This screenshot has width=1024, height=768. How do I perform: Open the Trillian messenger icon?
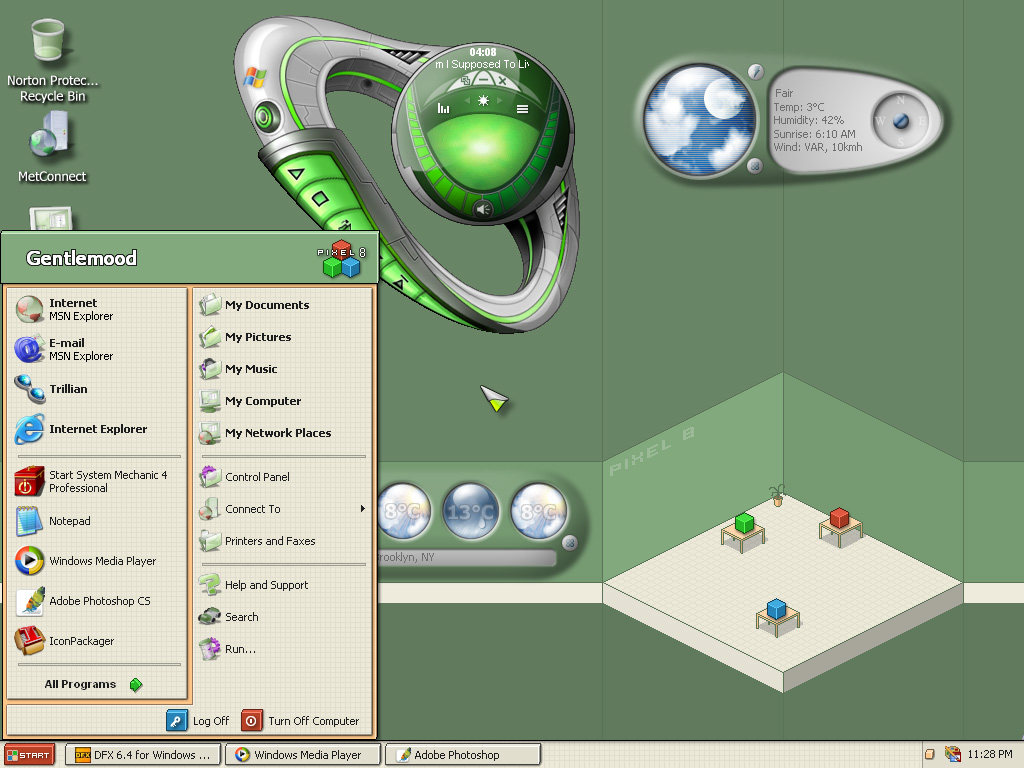(30, 389)
